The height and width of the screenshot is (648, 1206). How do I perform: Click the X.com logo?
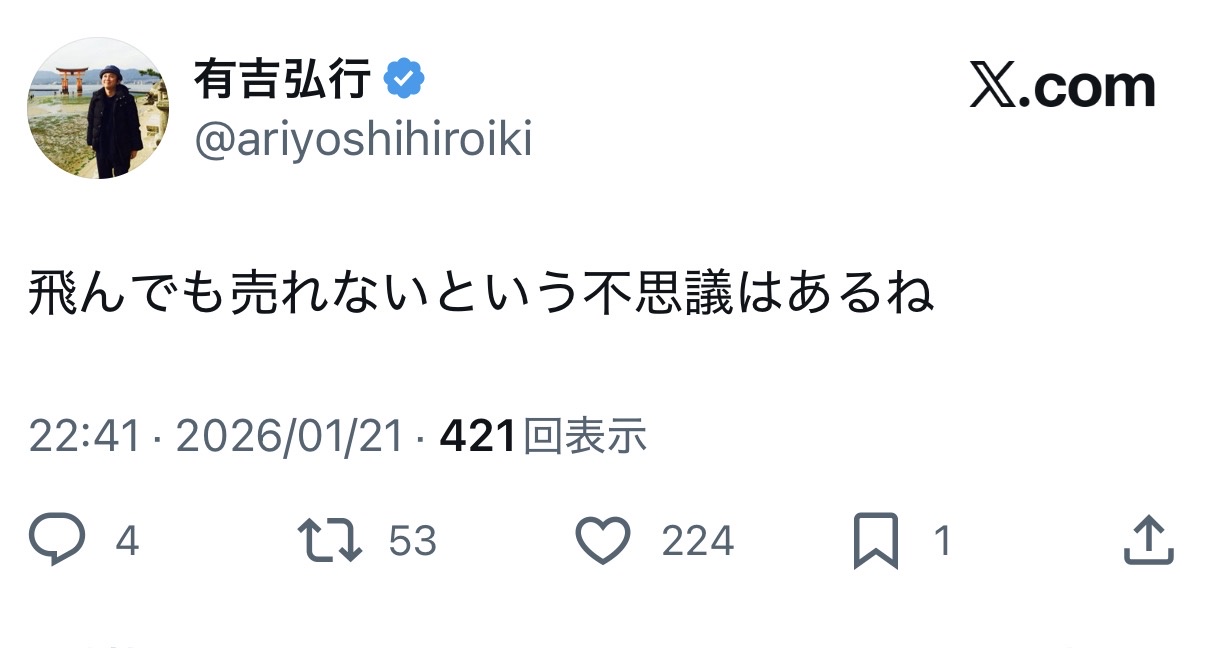point(1062,87)
